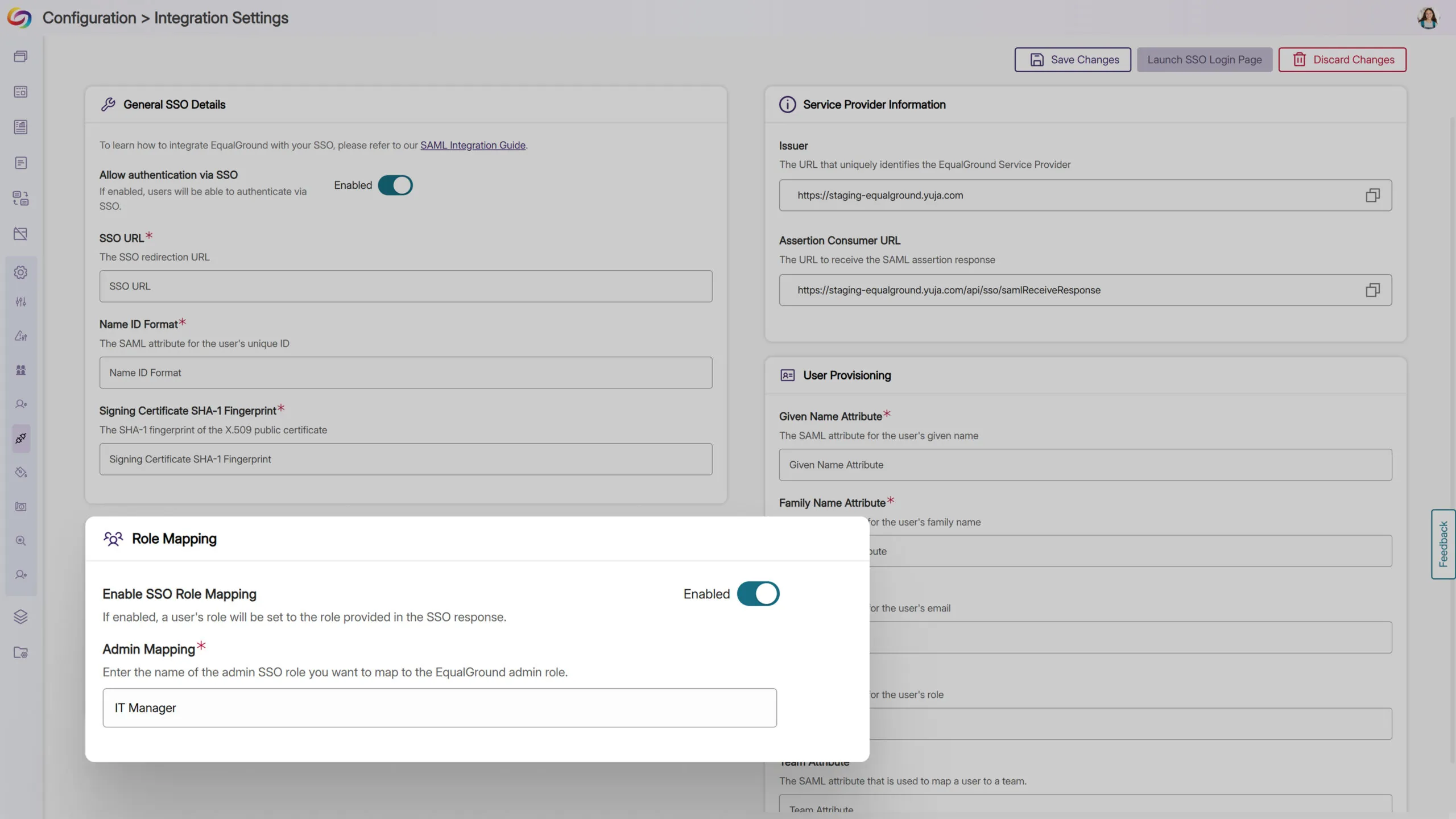
Task: Click the warning triangle sliders sidebar icon
Action: [21, 336]
